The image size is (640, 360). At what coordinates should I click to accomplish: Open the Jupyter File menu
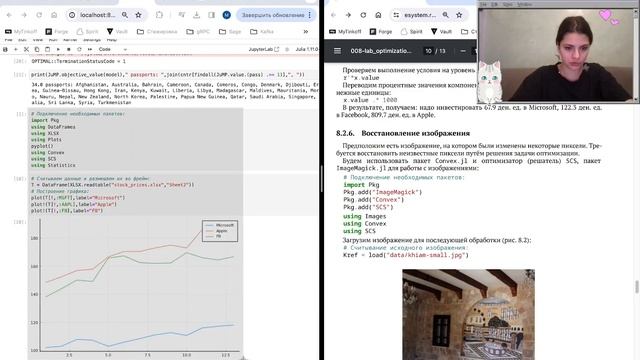coord(8,40)
